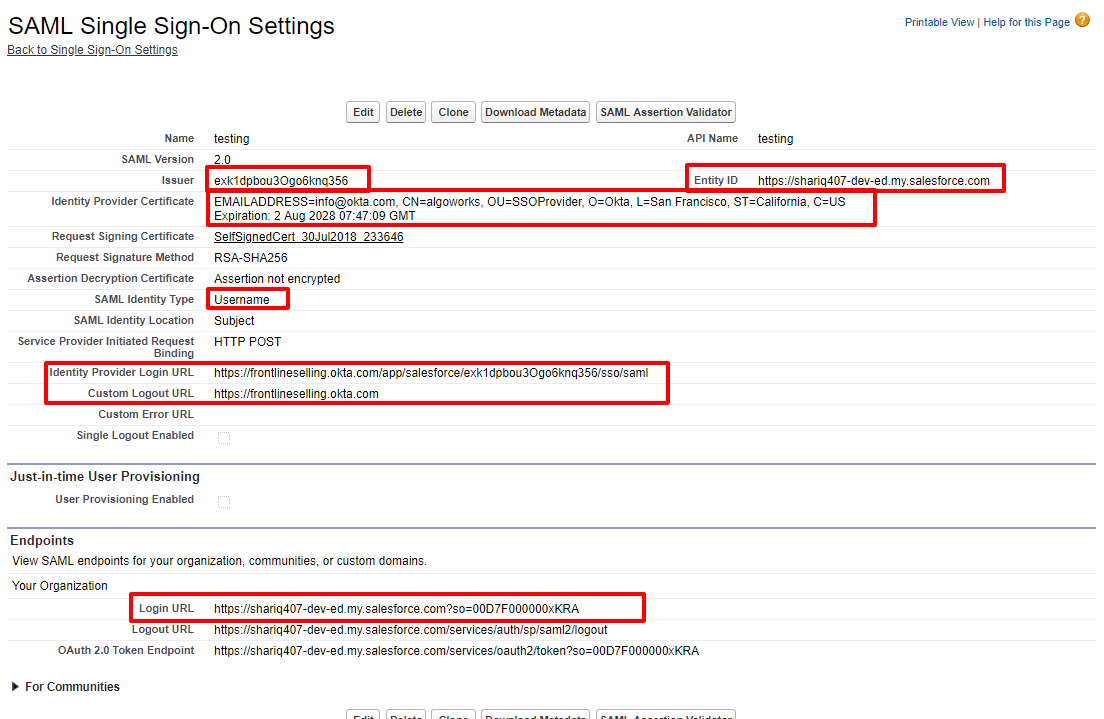Viewport: 1104px width, 719px height.
Task: Click the Entity ID salesforce URL value
Action: pyautogui.click(x=873, y=181)
